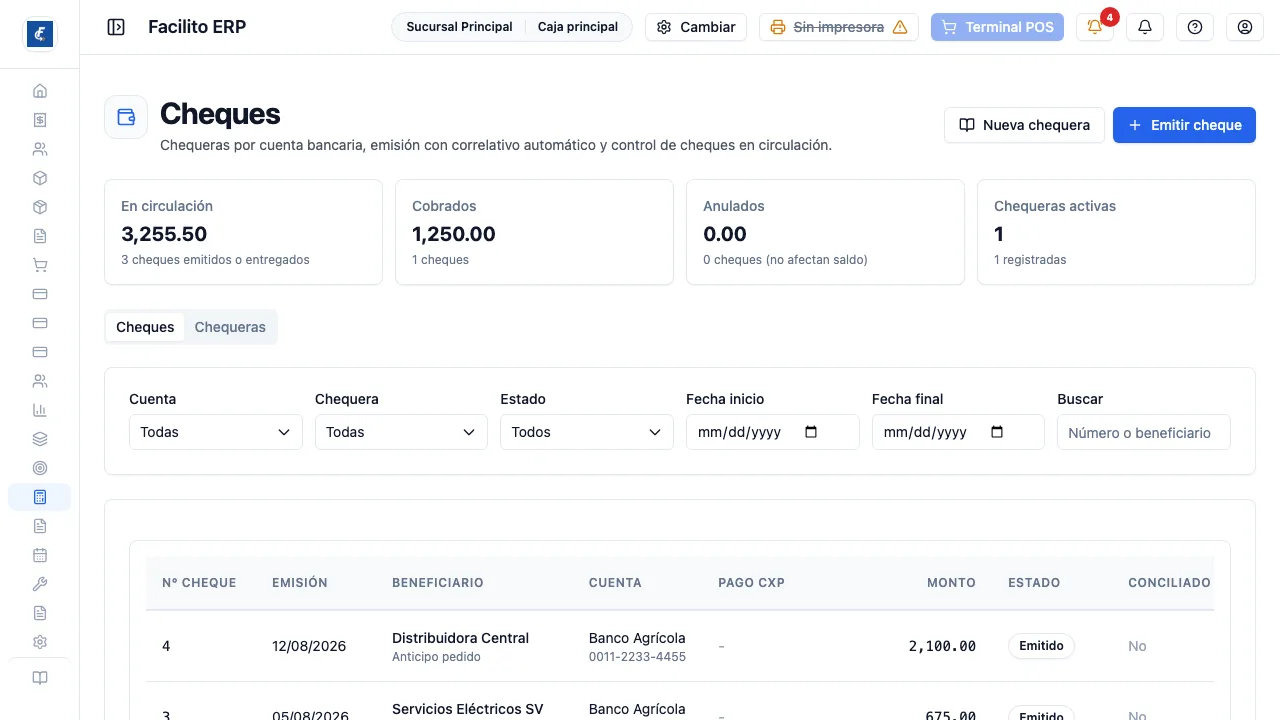The width and height of the screenshot is (1280, 720).
Task: Open the bar chart reports icon in sidebar
Action: [x=40, y=410]
